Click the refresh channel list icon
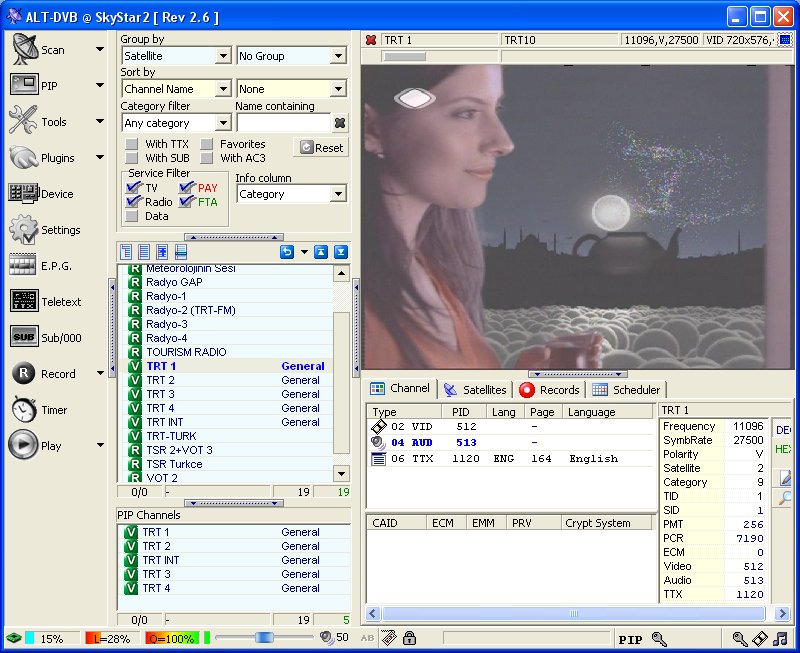Image resolution: width=800 pixels, height=653 pixels. pyautogui.click(x=287, y=252)
